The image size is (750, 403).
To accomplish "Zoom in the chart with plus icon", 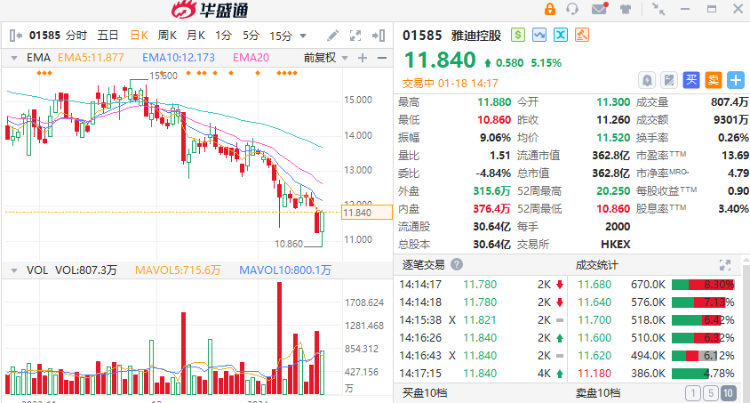I will pos(363,58).
